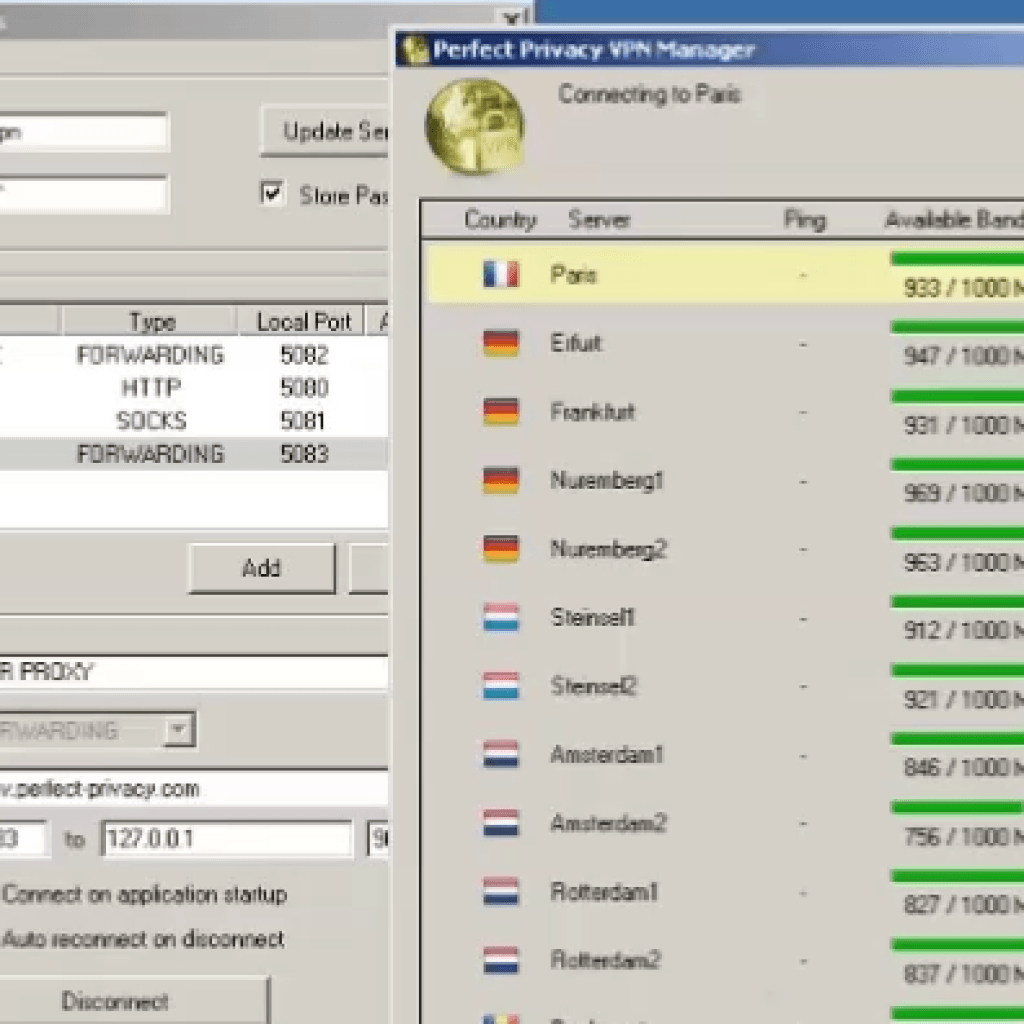
Task: Sort by Available Bandwidth column header
Action: 954,220
